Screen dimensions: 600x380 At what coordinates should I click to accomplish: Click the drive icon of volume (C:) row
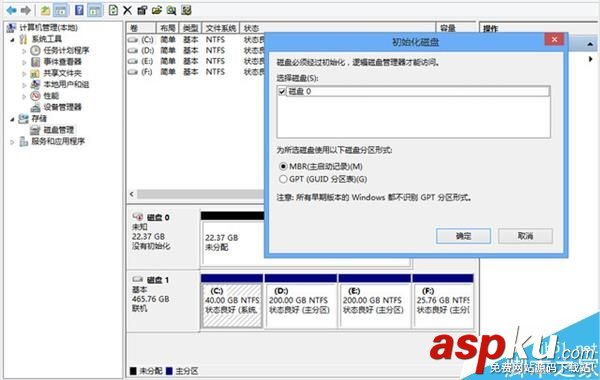133,40
